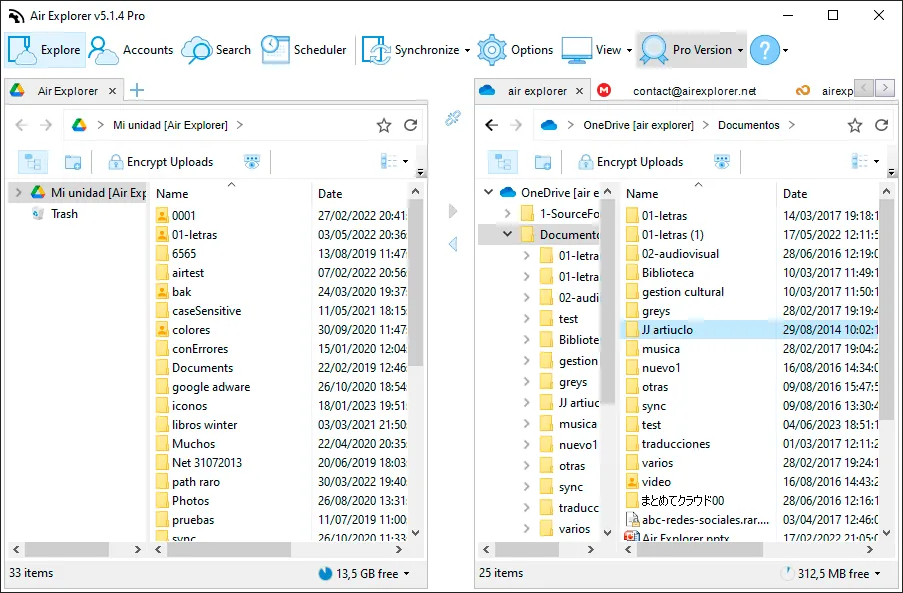Create a new folder in the left pane
Screen dimensions: 903x593
pyautogui.click(x=73, y=162)
